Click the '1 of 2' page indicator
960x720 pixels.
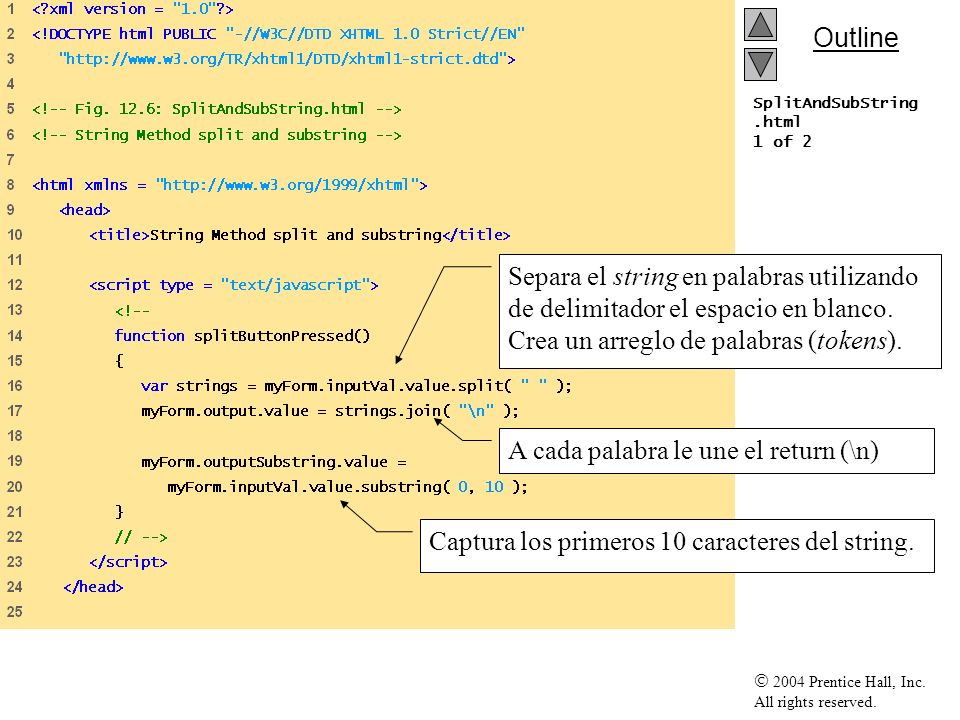click(782, 141)
